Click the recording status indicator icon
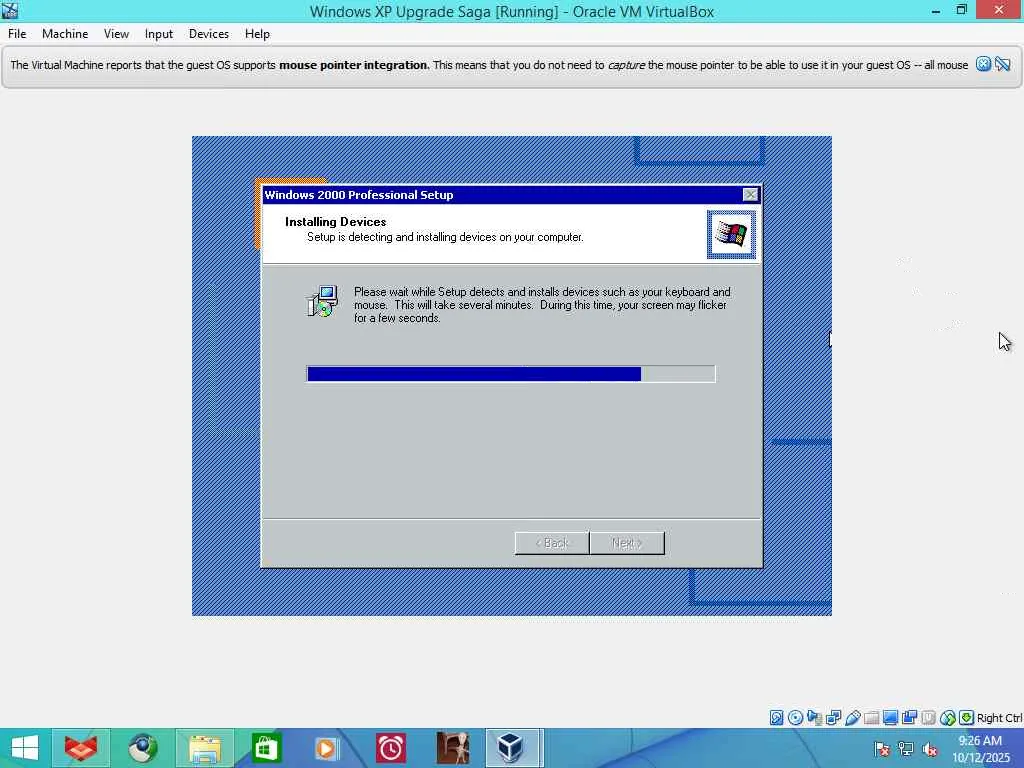This screenshot has width=1024, height=768. point(909,718)
